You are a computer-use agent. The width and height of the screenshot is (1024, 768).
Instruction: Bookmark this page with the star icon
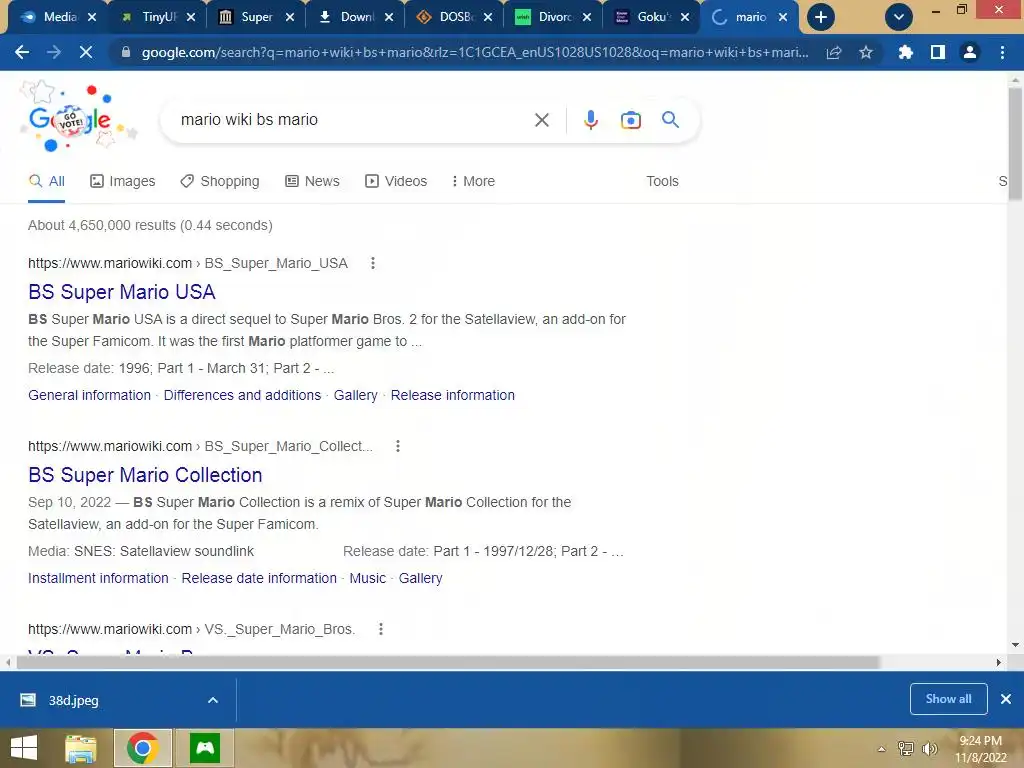click(x=866, y=52)
